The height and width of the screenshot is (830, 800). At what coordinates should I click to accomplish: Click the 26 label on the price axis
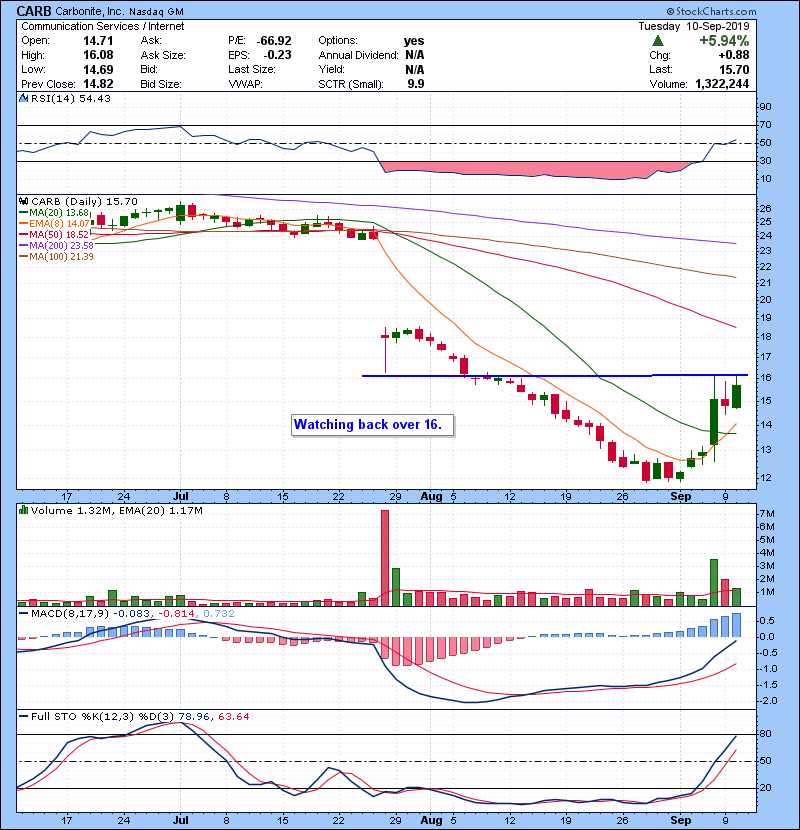[766, 209]
